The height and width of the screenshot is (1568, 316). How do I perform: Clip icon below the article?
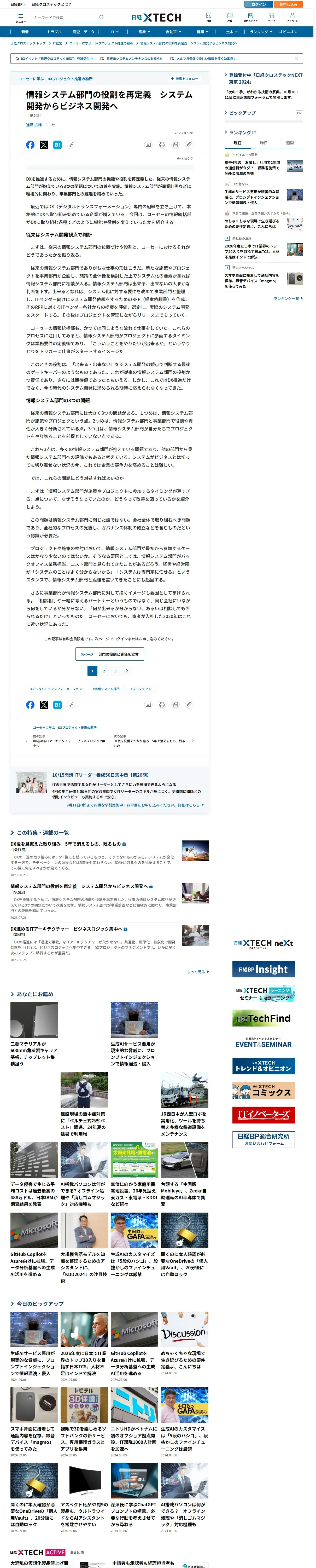pyautogui.click(x=189, y=704)
